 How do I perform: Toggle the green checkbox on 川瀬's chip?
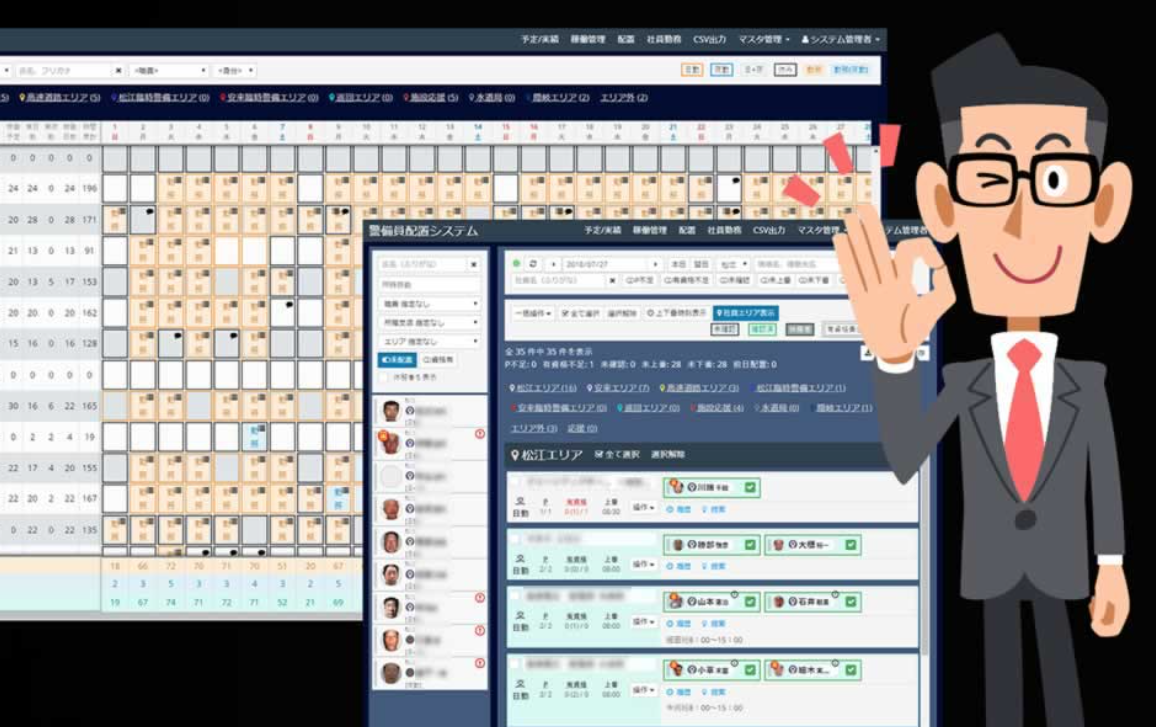pyautogui.click(x=750, y=487)
